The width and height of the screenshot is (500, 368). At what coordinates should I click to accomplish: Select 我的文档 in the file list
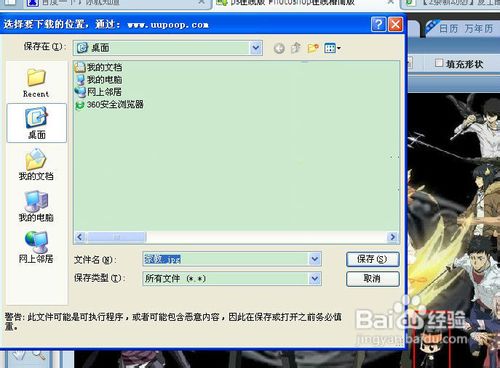click(x=99, y=67)
